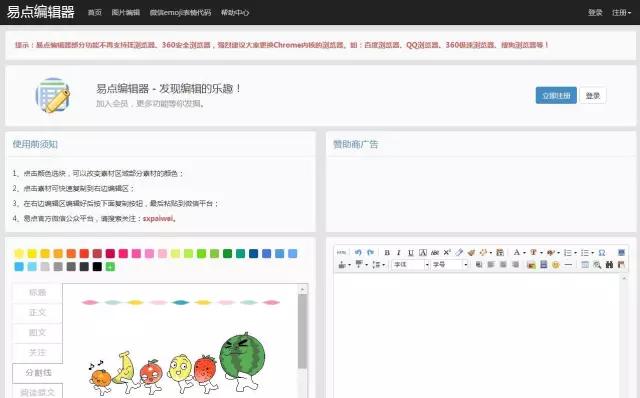Open 微信emoji表情代码 nav item

pyautogui.click(x=180, y=13)
